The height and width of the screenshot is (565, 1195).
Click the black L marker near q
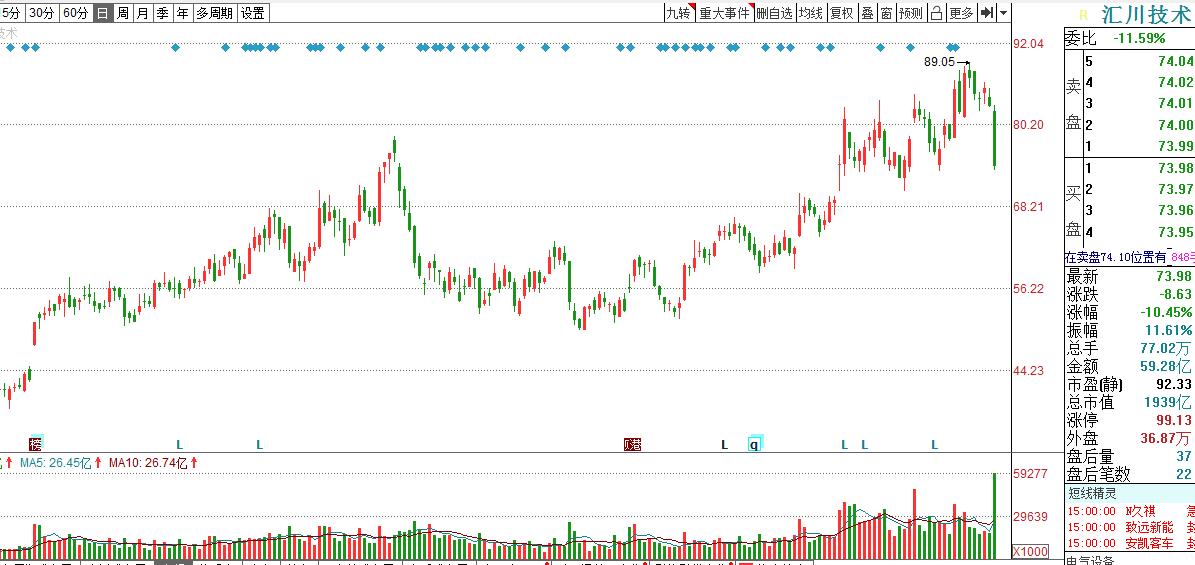tap(726, 445)
